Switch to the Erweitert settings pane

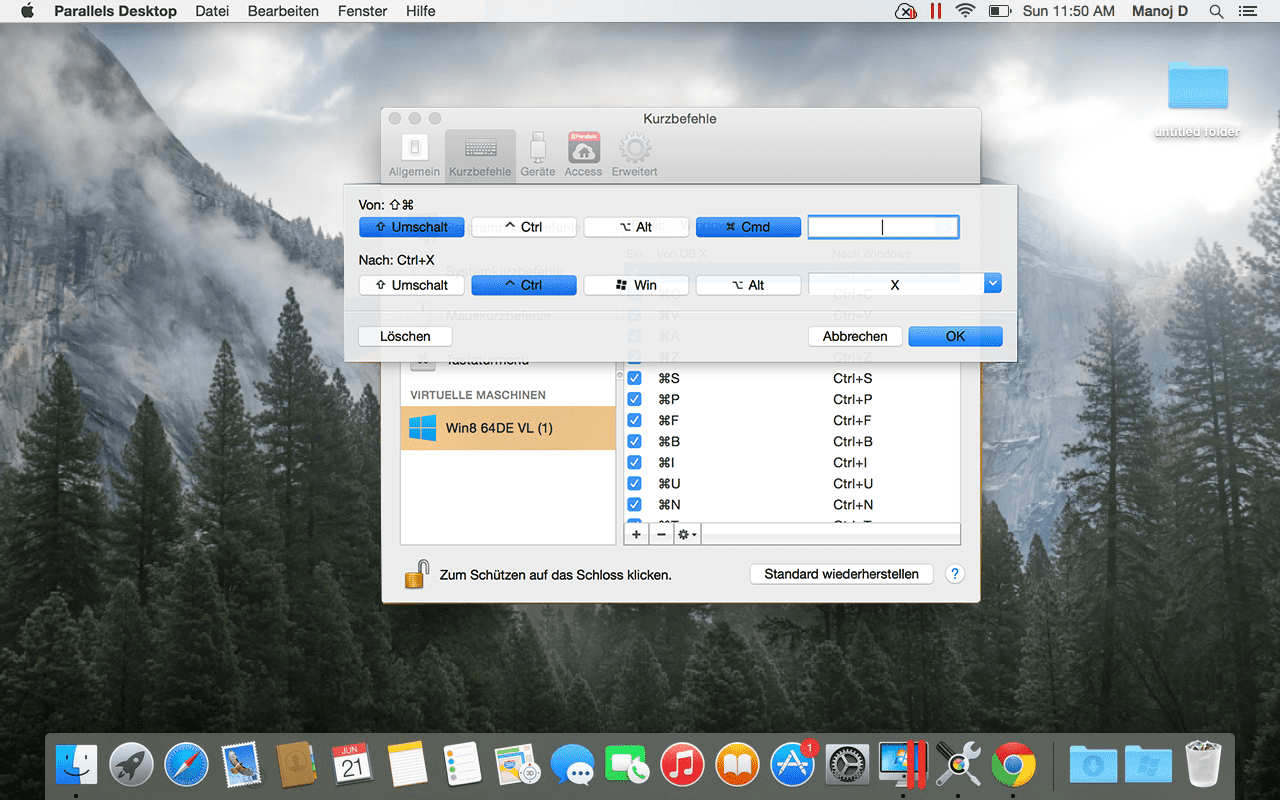(x=633, y=153)
